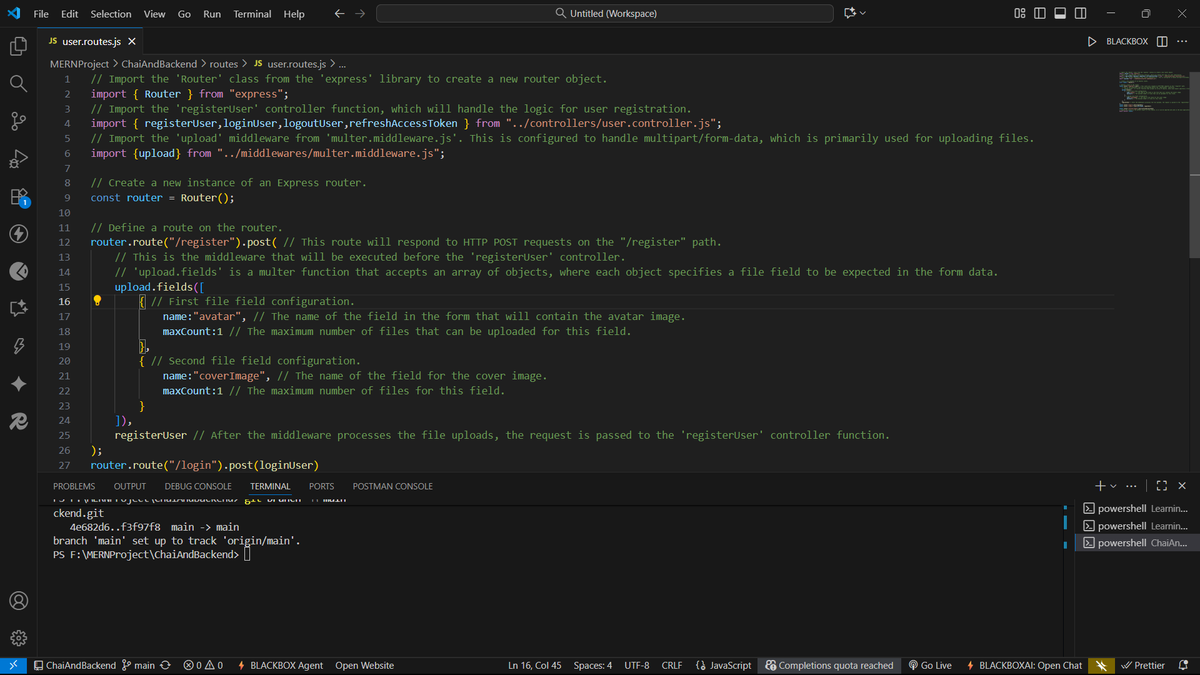This screenshot has height=675, width=1200.
Task: Open the editor More Actions ellipsis
Action: (x=1182, y=41)
